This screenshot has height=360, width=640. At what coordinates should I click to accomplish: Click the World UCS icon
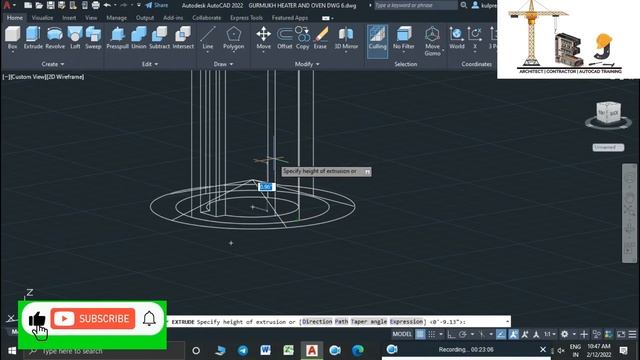tap(457, 37)
